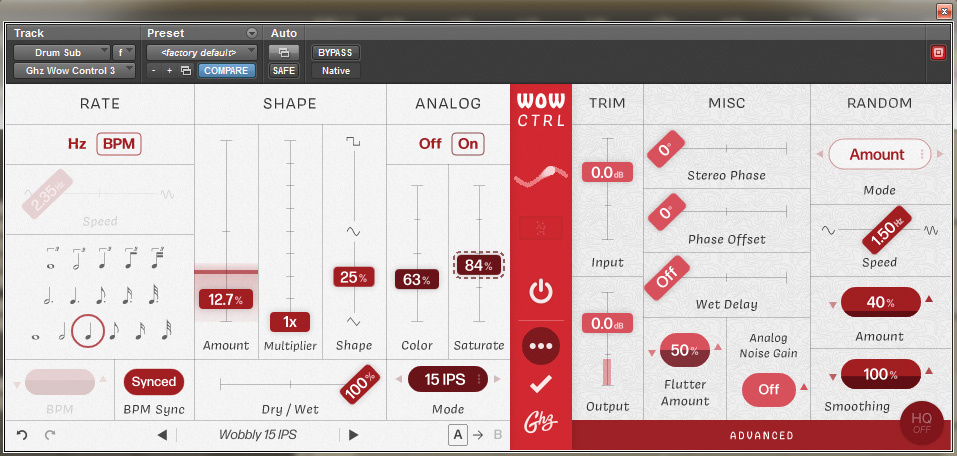
Task: Click the SAFE automation button
Action: pos(284,71)
